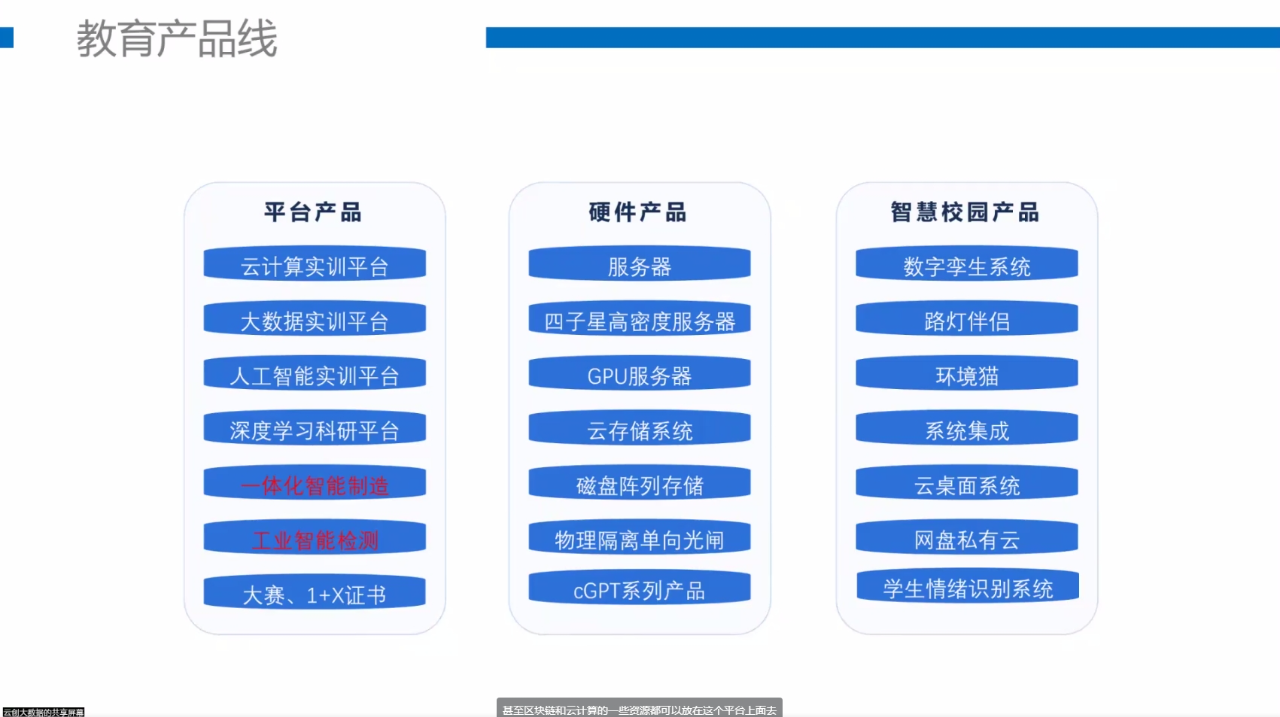Click 深度学习科研平台 pill
The image size is (1280, 717).
tap(314, 430)
